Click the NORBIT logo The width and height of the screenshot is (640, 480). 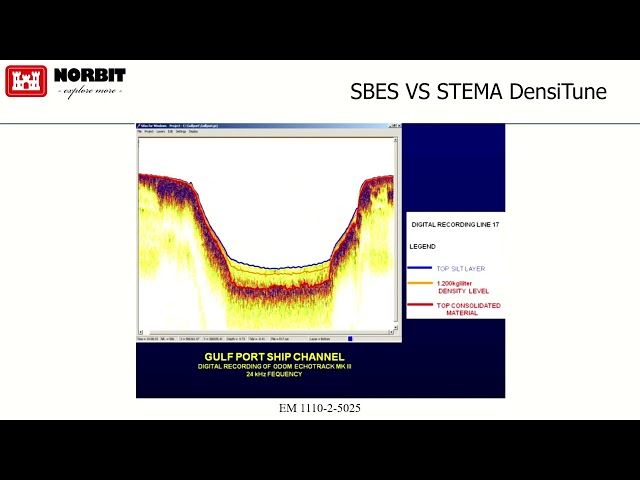(x=90, y=82)
